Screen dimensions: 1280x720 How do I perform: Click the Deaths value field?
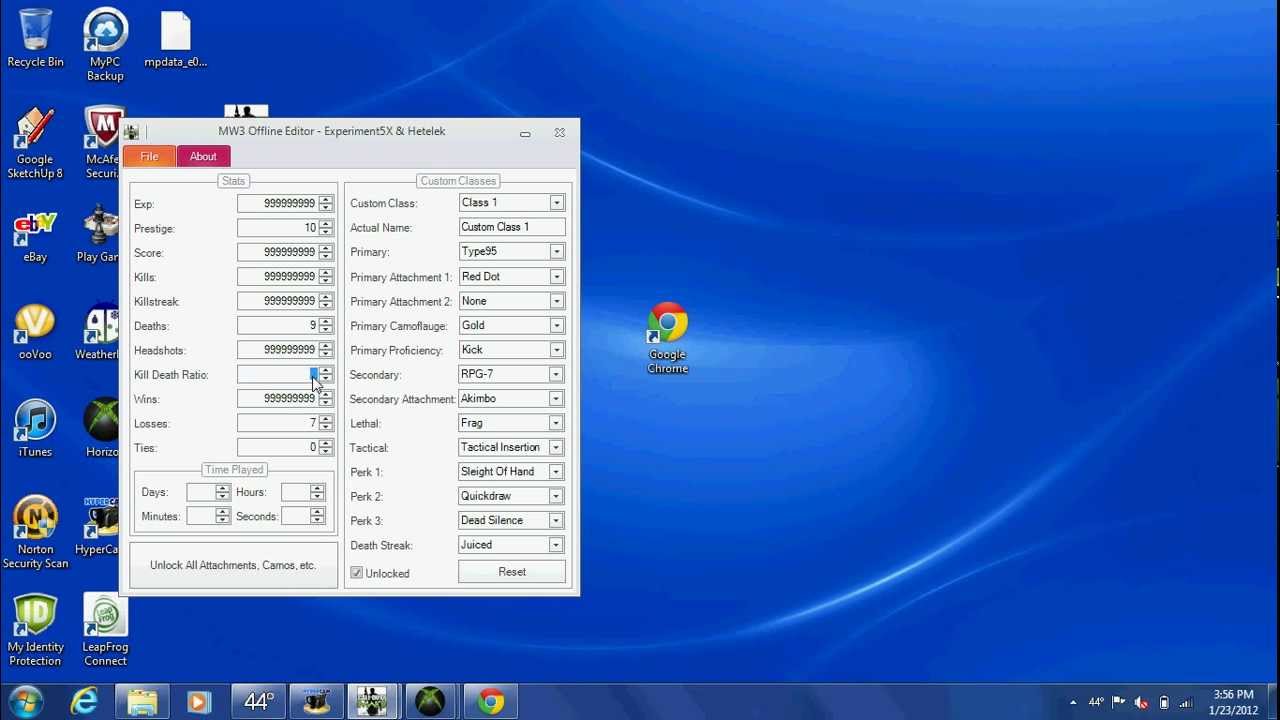[278, 326]
